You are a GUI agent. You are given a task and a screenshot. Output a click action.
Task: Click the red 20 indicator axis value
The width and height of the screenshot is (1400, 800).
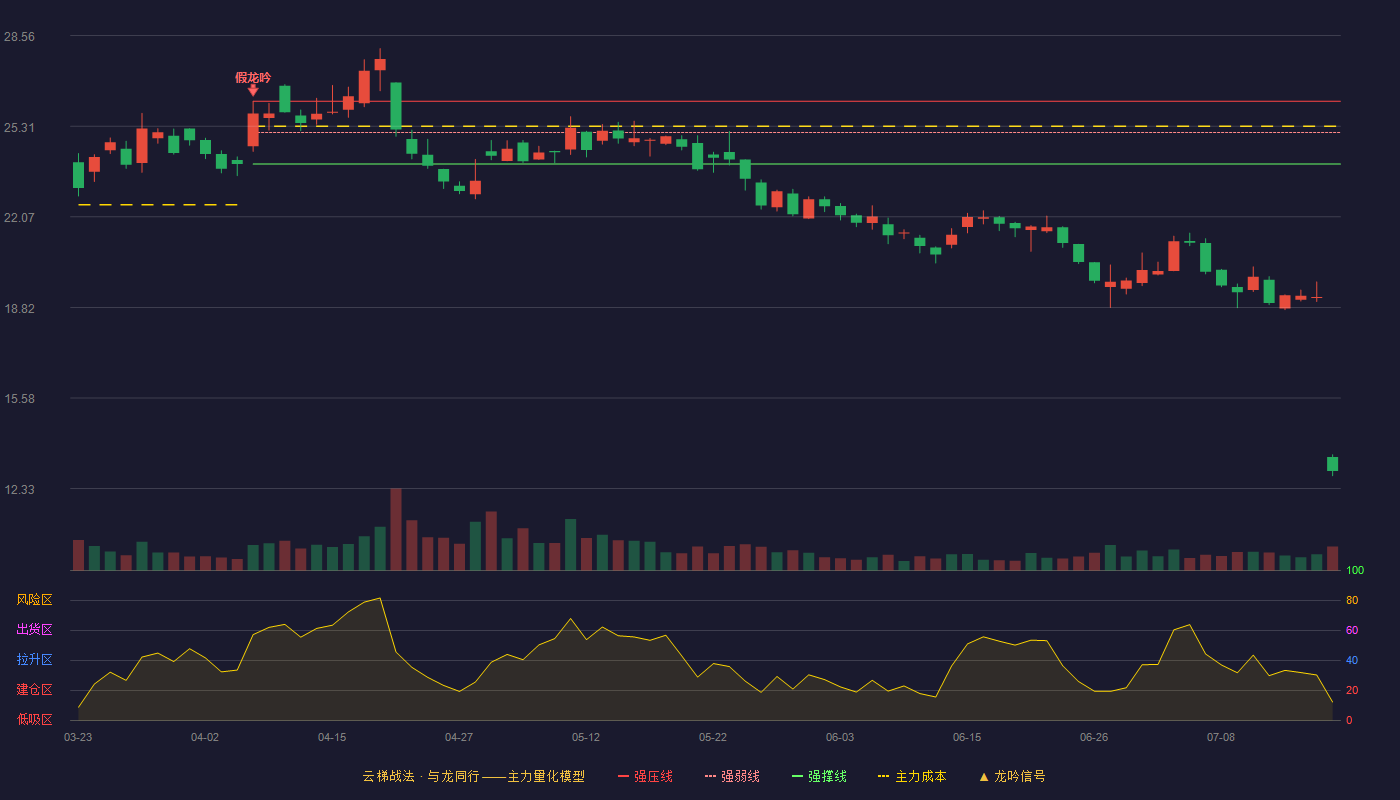click(1352, 690)
